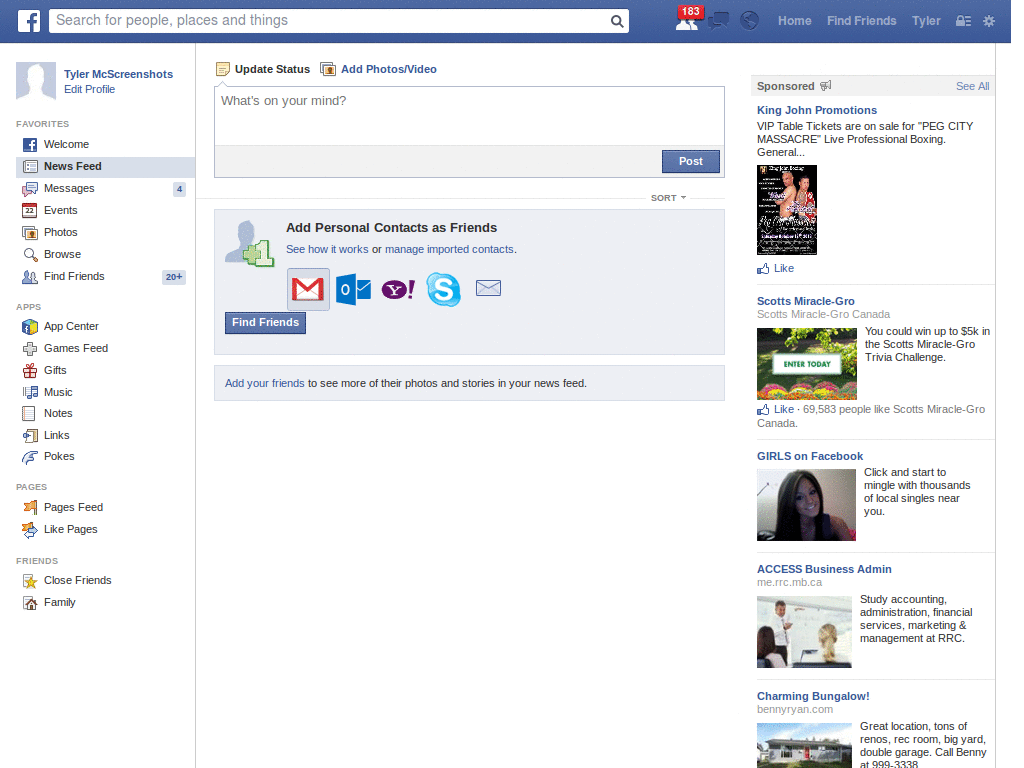Click the Add your friends link

coord(264,383)
